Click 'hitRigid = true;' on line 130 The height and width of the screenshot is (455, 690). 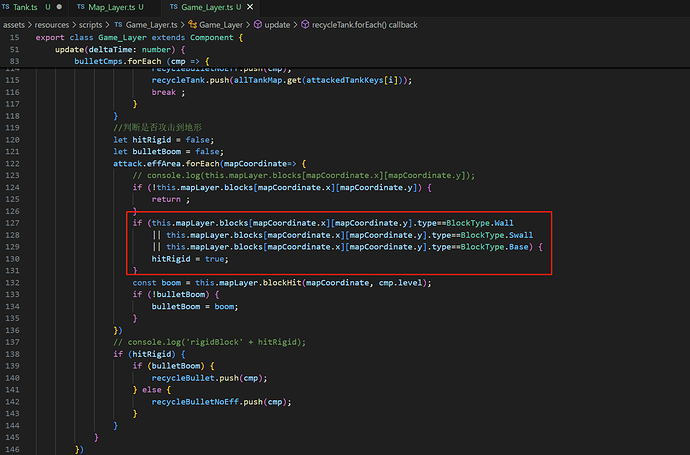click(x=190, y=259)
